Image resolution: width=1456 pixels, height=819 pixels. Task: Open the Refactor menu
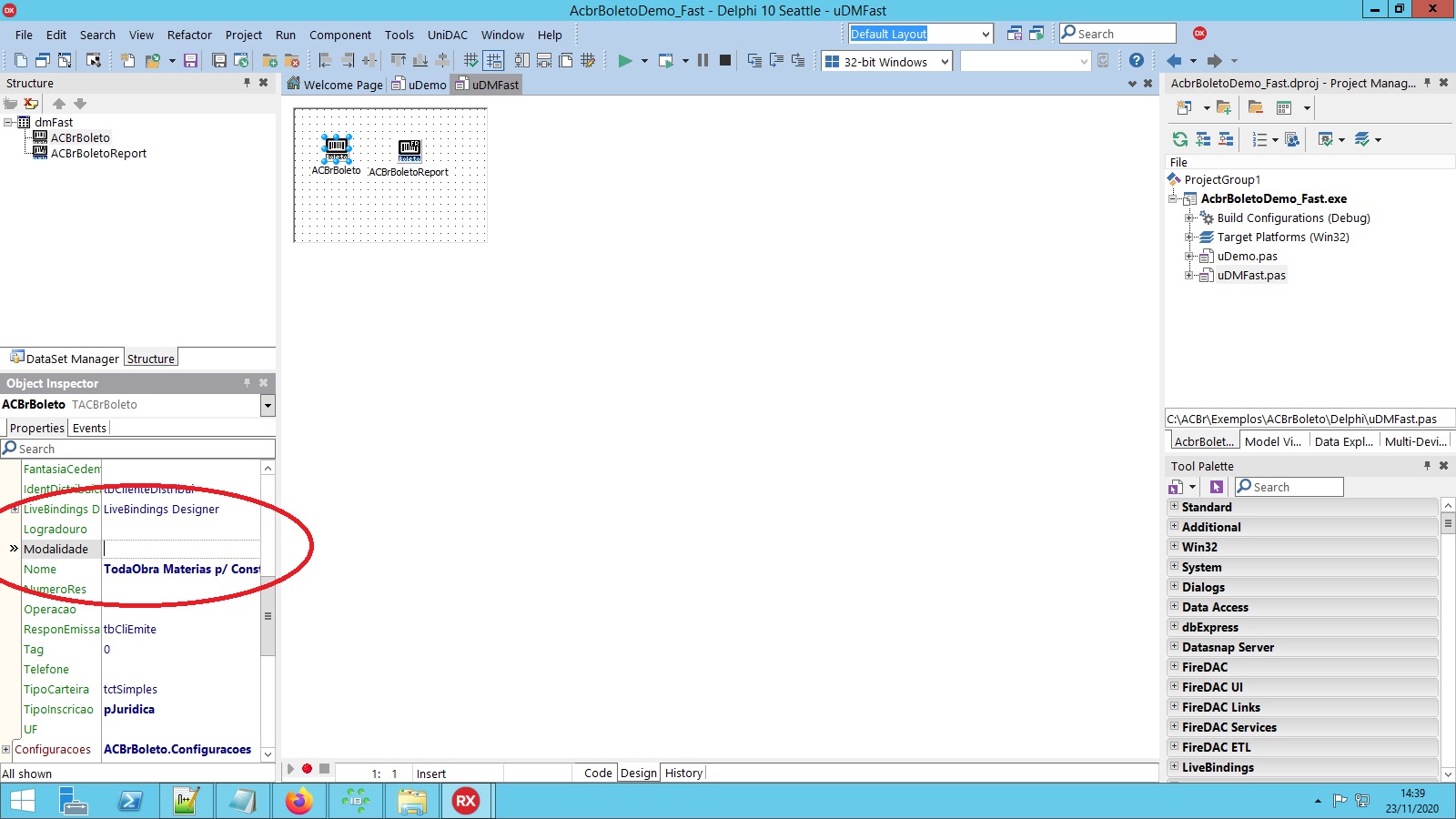point(189,35)
